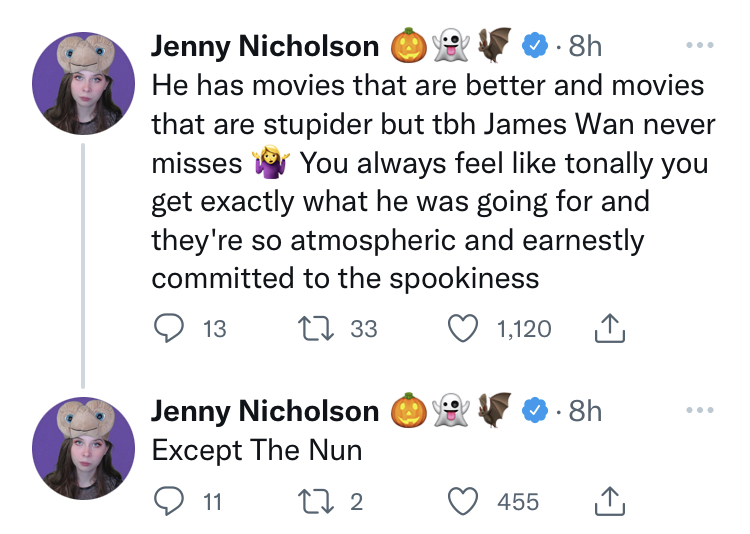750x534 pixels.
Task: Open the first tweet's 8h timestamp
Action: point(585,46)
